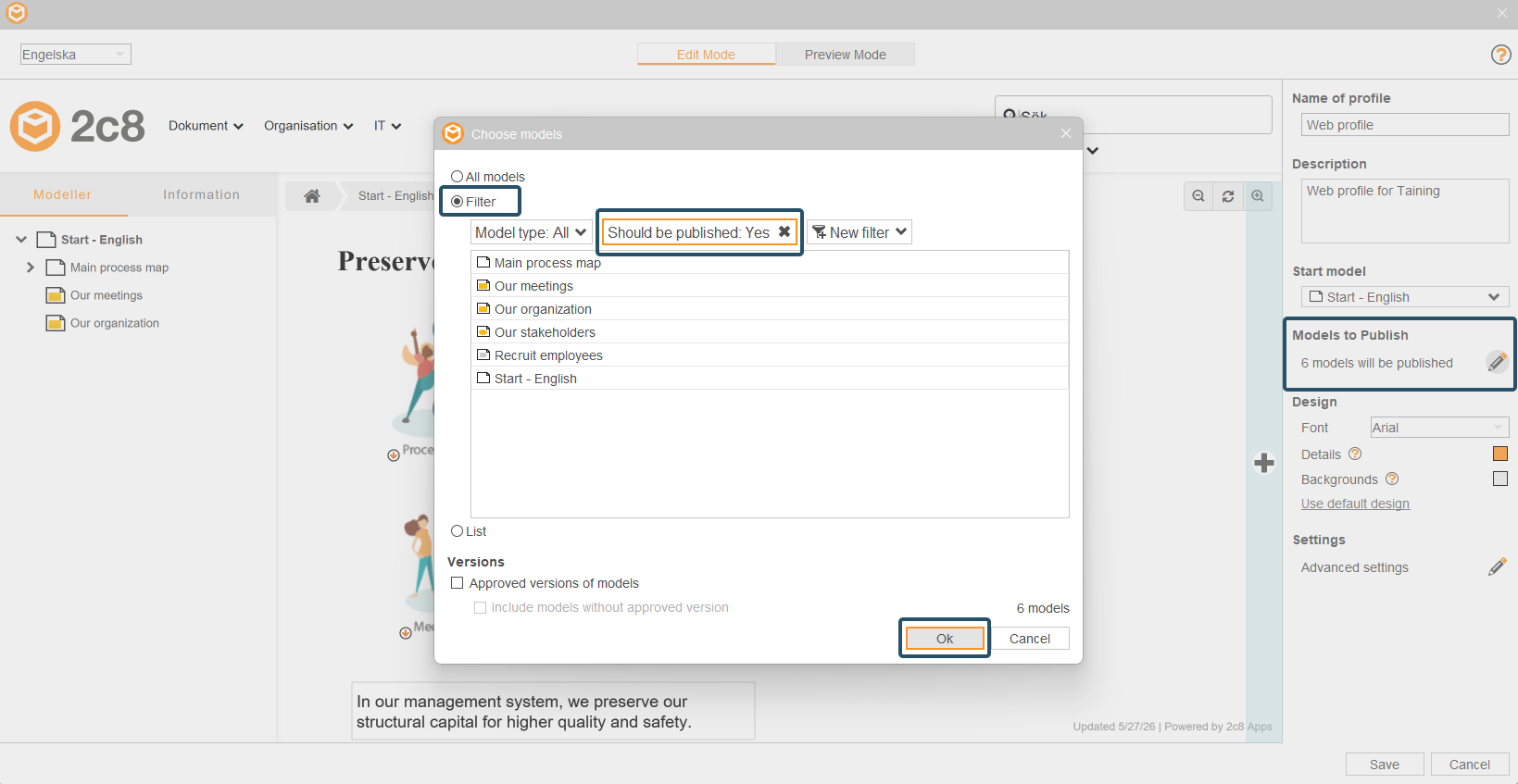
Task: Click the Recruit employees icon in dialog list
Action: pos(483,355)
